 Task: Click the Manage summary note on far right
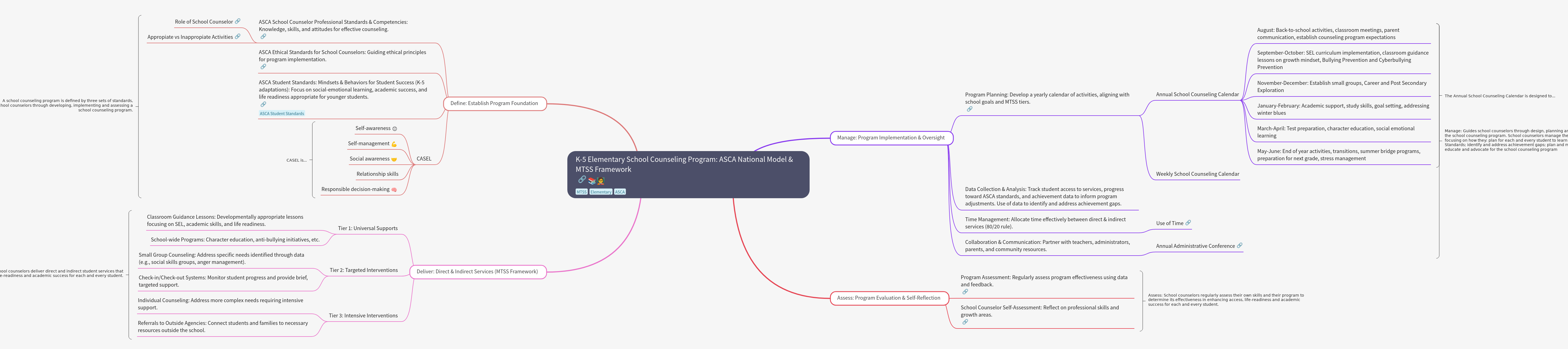point(1506,140)
